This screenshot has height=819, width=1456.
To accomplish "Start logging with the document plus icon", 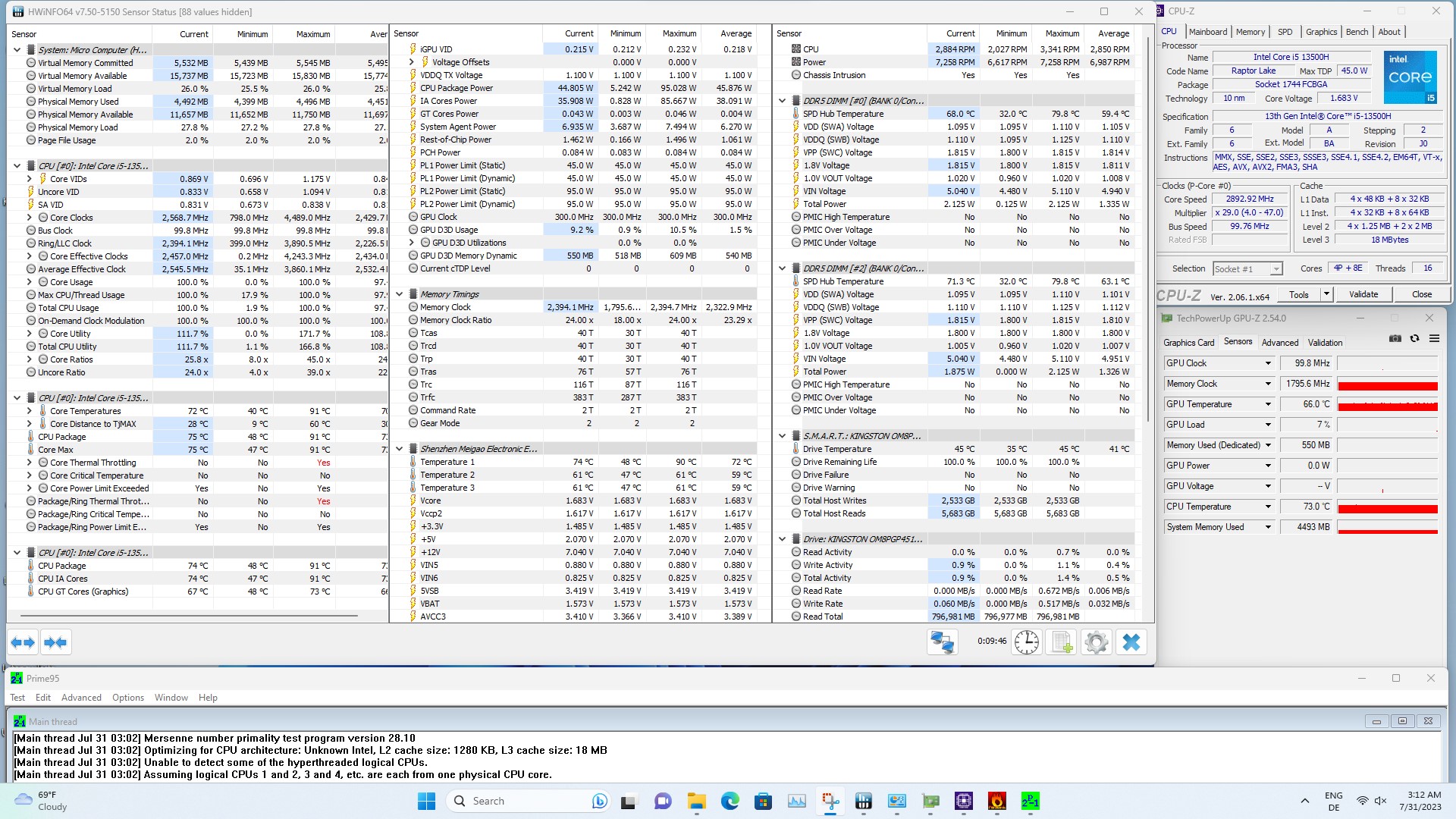I will point(1062,642).
